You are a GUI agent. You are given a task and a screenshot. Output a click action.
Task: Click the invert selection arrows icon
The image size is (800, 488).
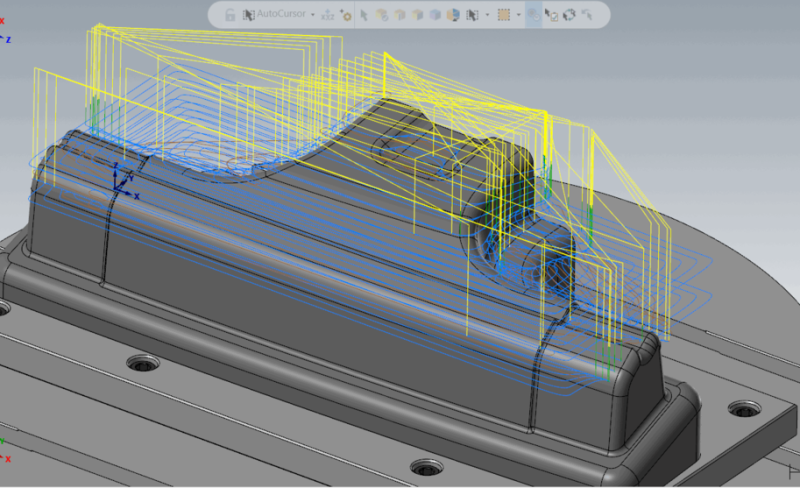coord(569,15)
